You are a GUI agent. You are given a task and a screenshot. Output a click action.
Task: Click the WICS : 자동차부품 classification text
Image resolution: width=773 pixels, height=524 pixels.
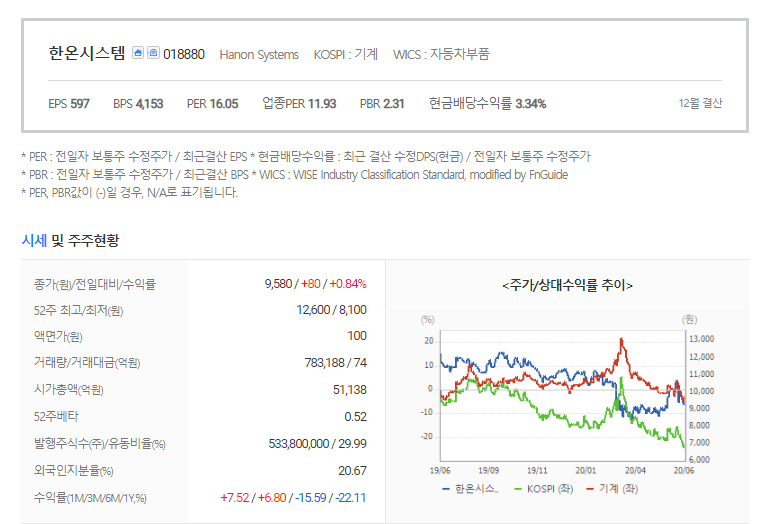[441, 54]
